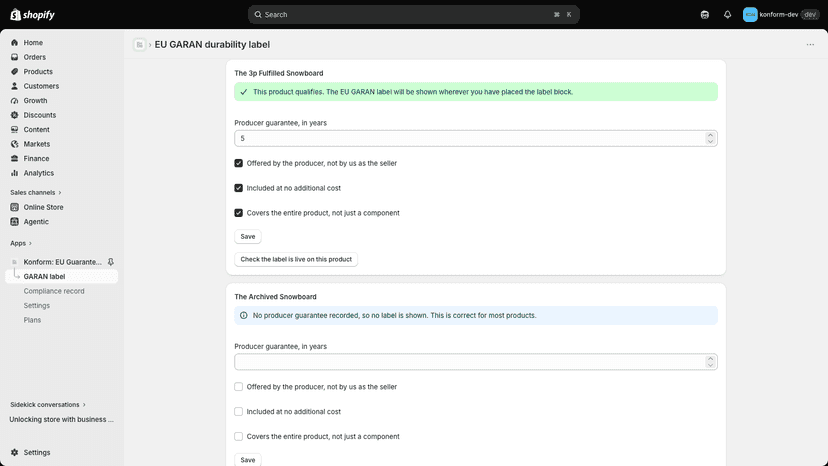The image size is (828, 466).
Task: Open the Plans page
Action: click(32, 320)
